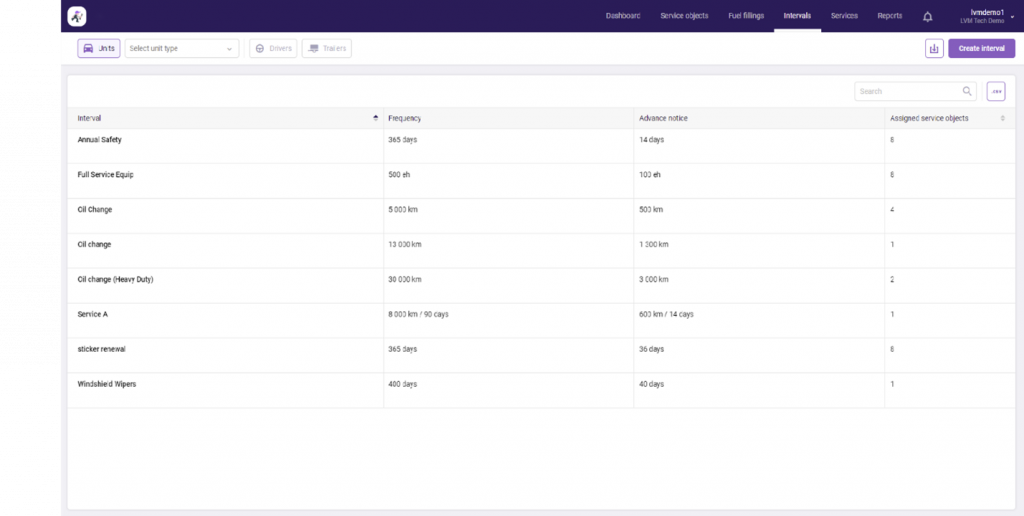This screenshot has width=1024, height=516.
Task: Click the Create interval button
Action: 981,48
